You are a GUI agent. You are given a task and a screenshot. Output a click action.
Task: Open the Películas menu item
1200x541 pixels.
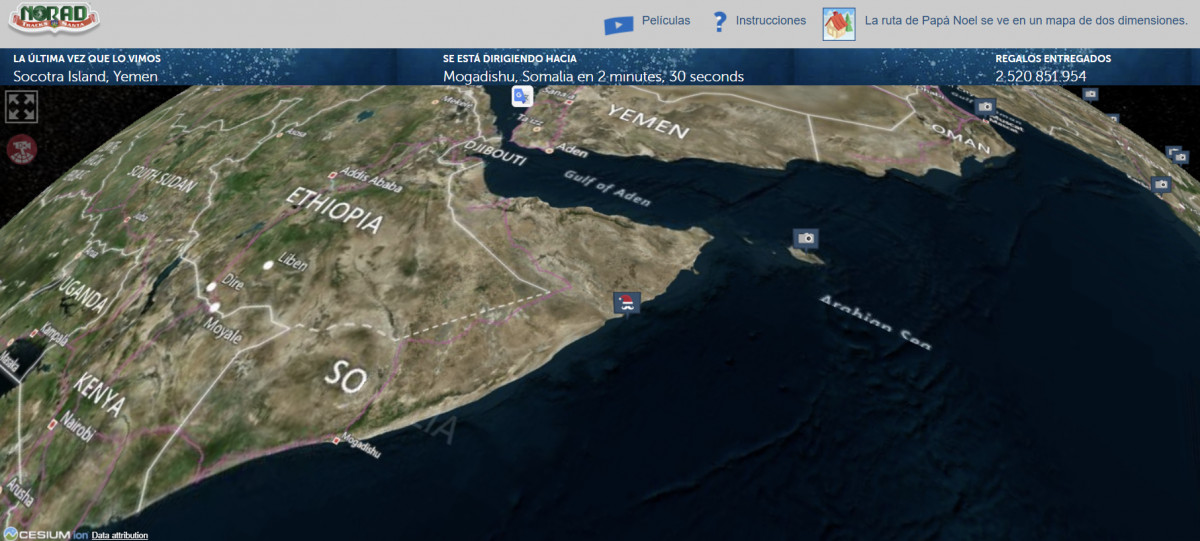[666, 21]
